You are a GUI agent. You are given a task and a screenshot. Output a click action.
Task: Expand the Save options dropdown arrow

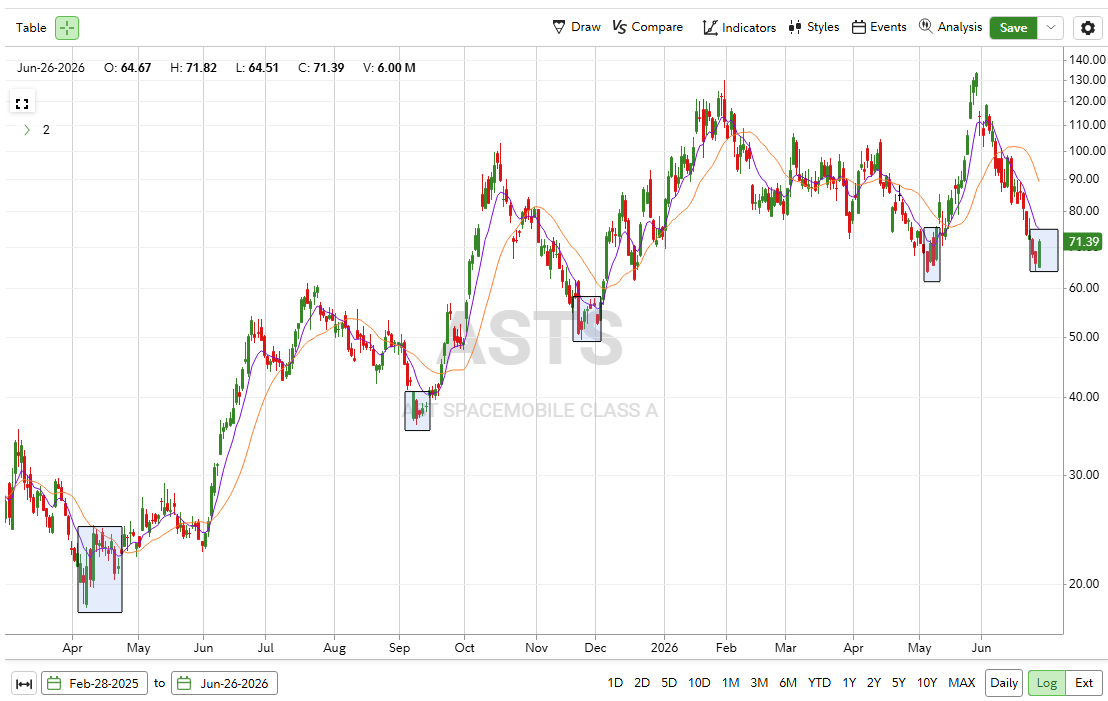tap(1051, 28)
